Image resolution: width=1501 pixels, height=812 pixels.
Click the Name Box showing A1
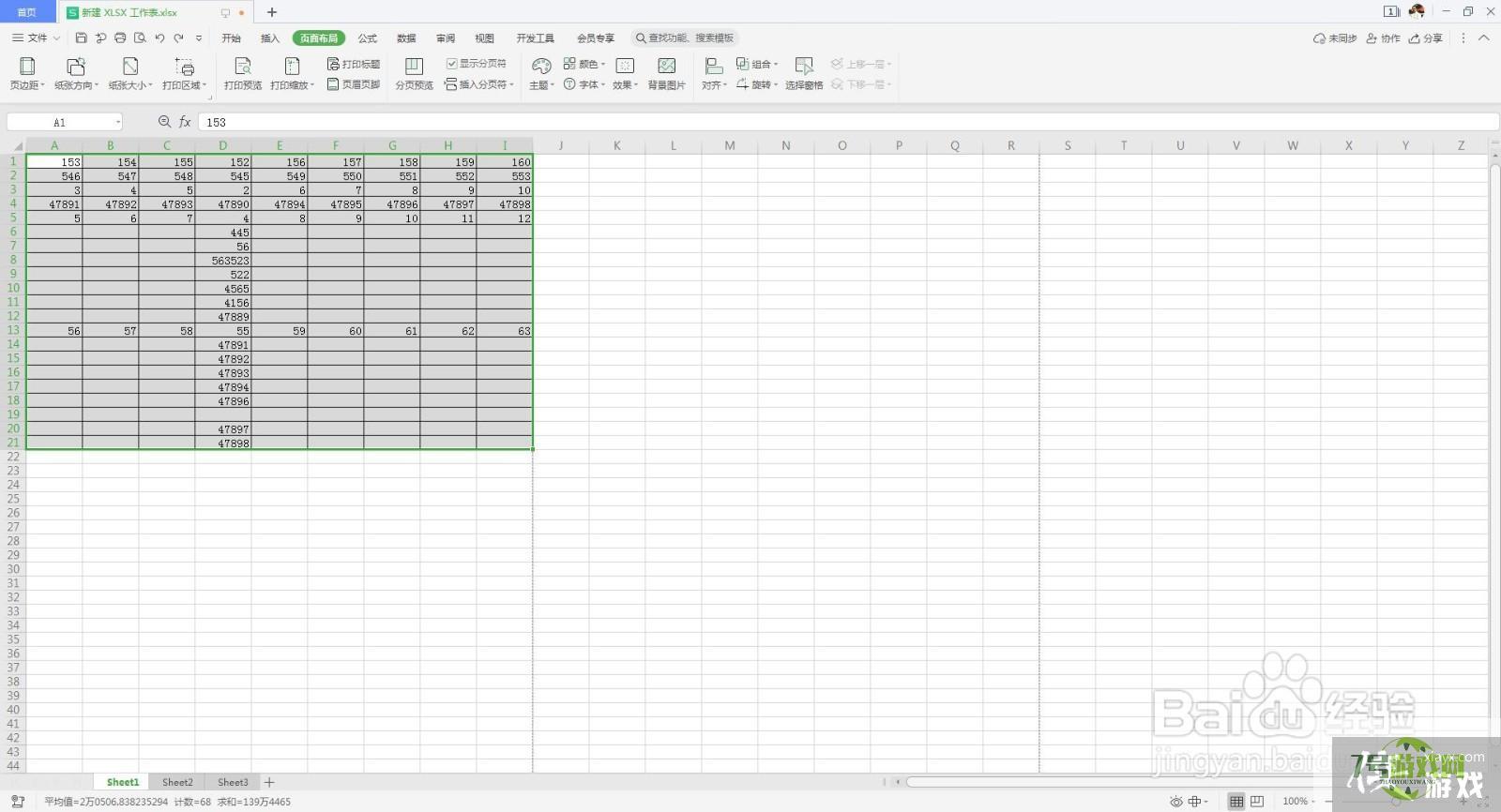coord(65,122)
